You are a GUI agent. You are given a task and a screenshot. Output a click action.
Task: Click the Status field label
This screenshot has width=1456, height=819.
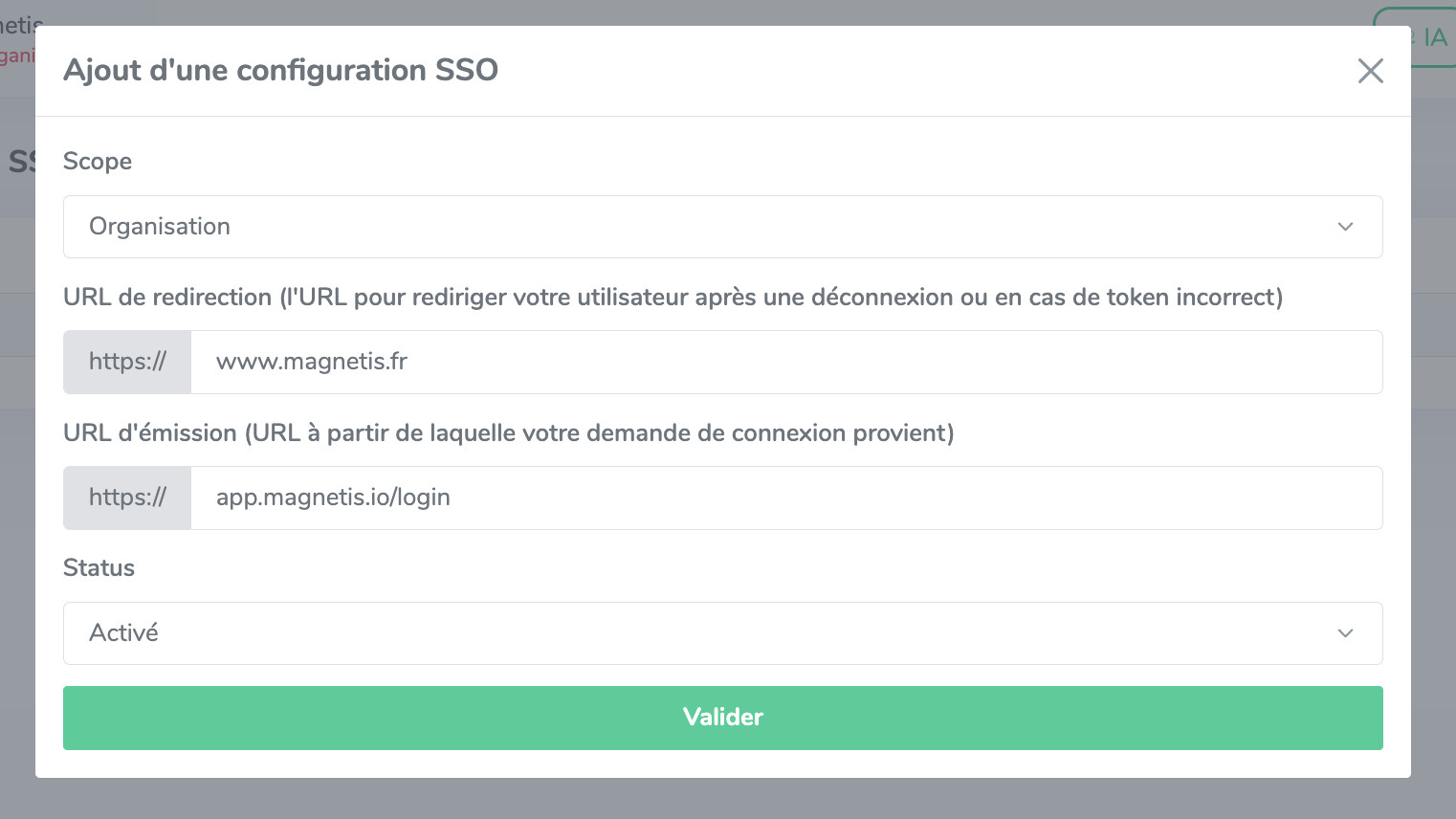tap(99, 568)
